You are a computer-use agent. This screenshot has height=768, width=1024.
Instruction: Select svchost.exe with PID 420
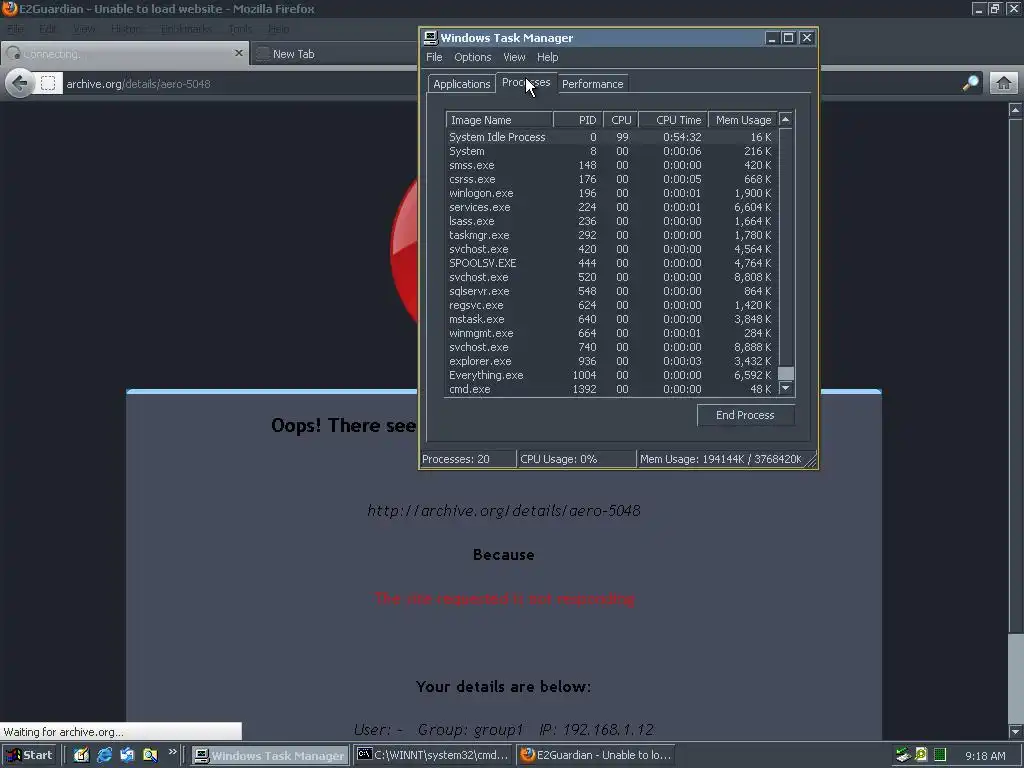(x=611, y=249)
